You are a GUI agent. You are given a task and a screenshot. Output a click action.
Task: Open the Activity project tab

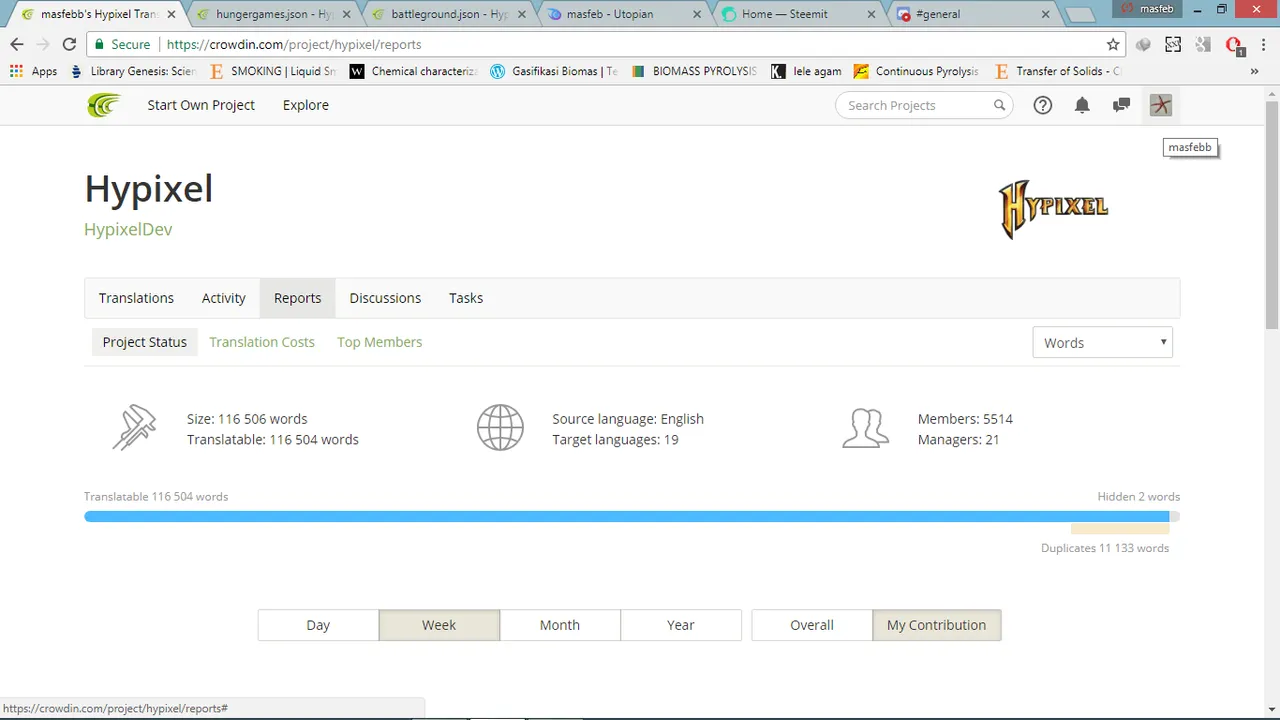[x=223, y=298]
